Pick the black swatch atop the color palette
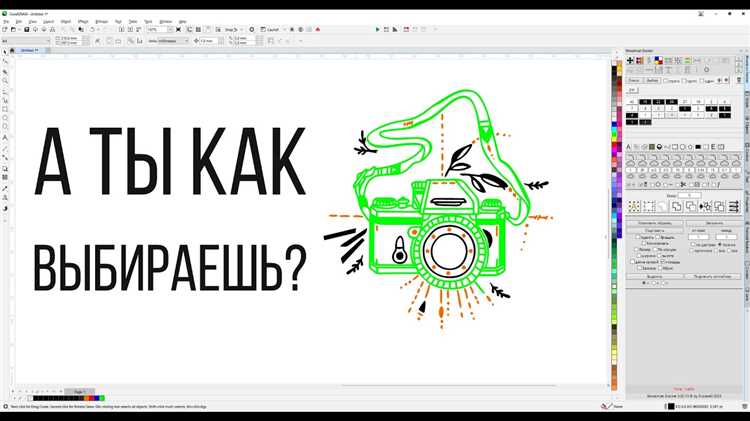This screenshot has height=421, width=750. point(615,69)
